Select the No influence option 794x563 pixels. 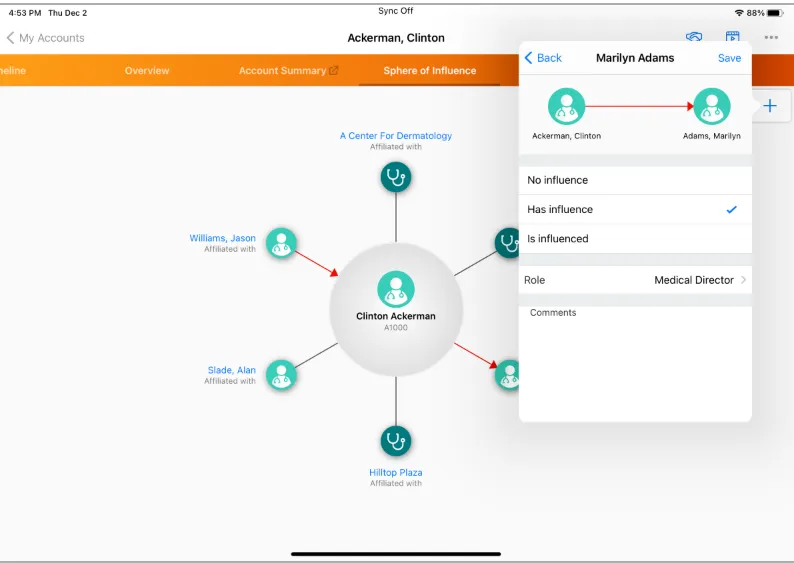pos(635,180)
